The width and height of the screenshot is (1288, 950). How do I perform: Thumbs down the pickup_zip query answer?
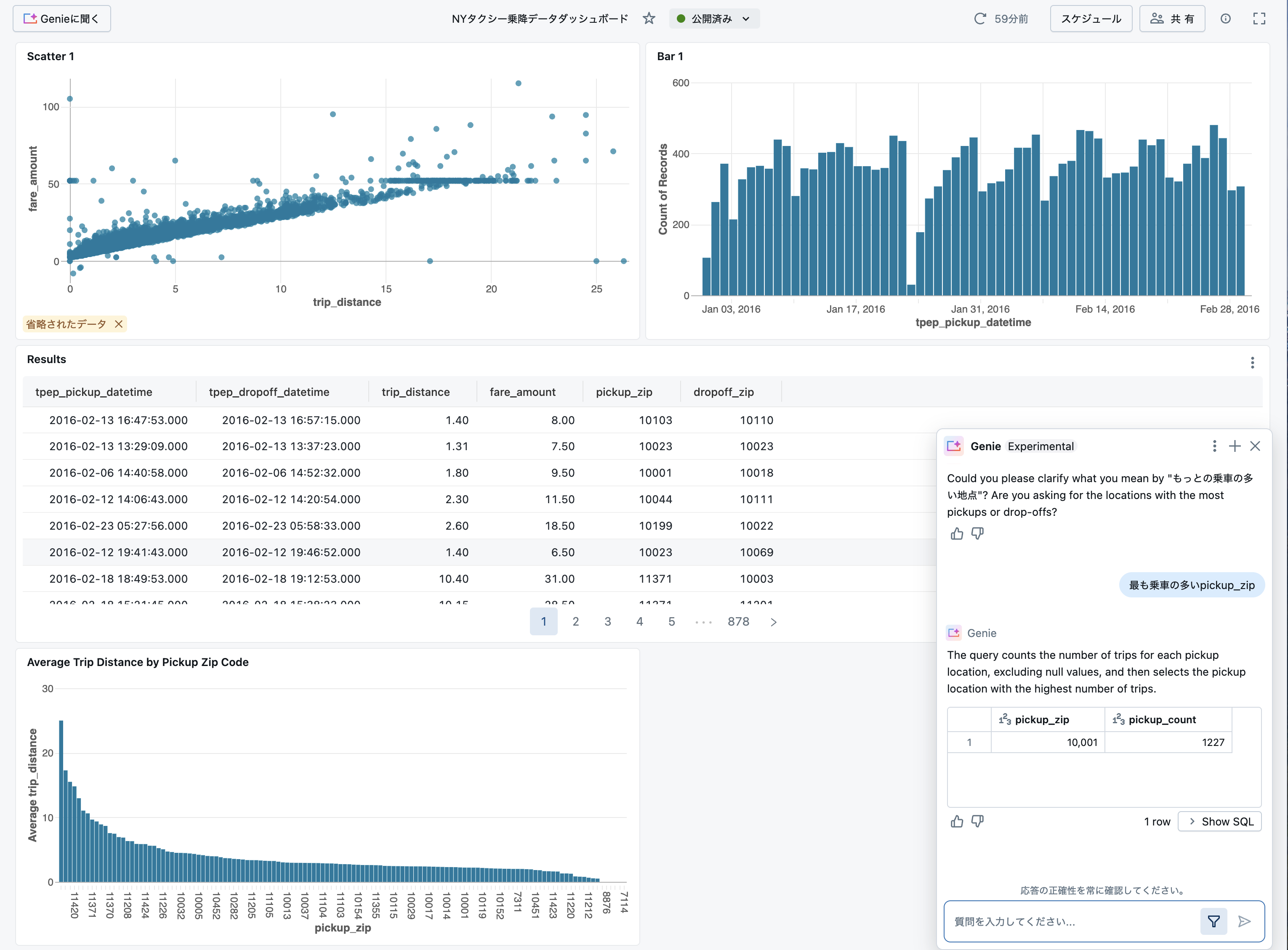tap(977, 821)
